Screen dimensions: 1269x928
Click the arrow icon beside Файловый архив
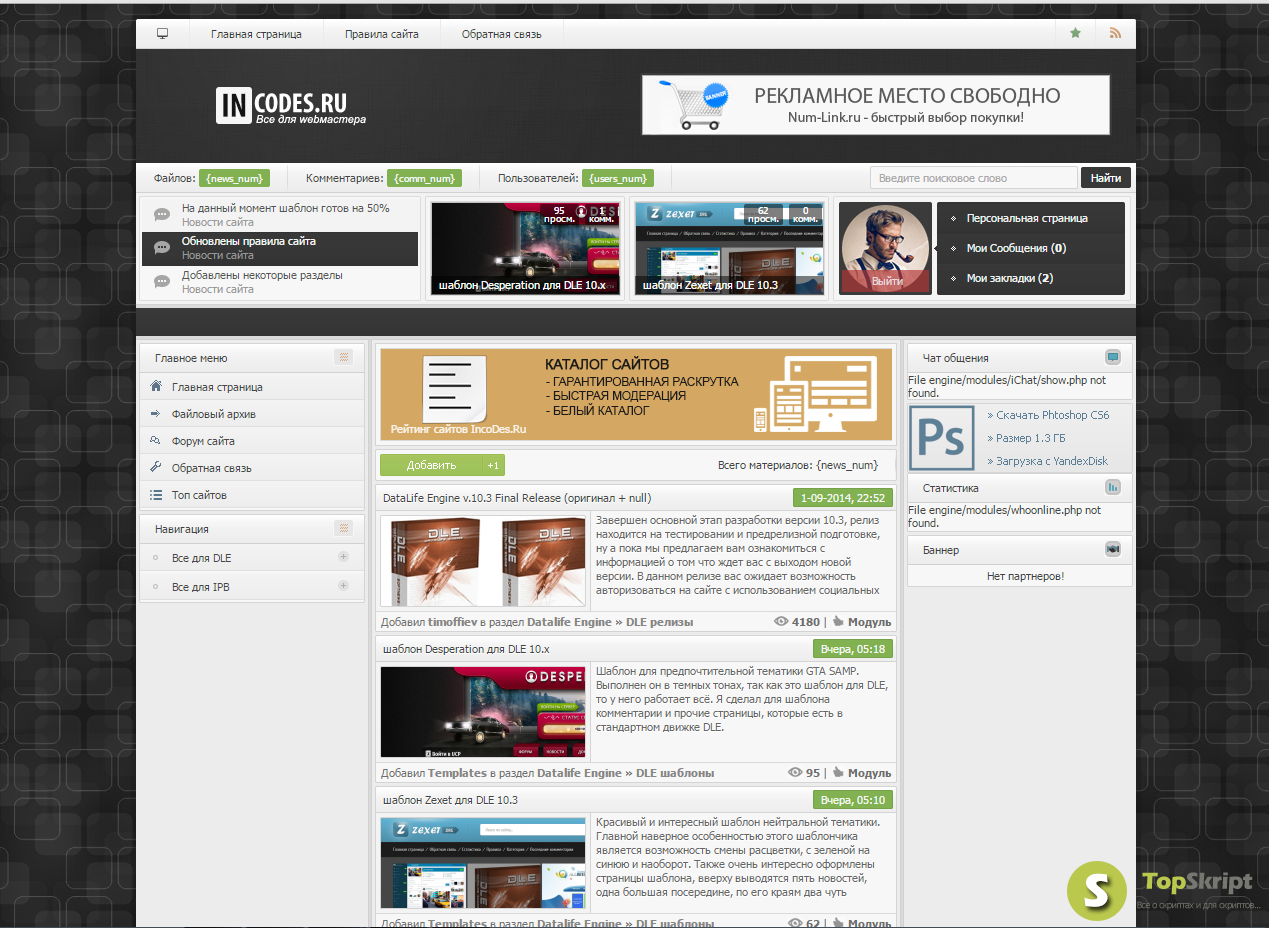point(155,413)
